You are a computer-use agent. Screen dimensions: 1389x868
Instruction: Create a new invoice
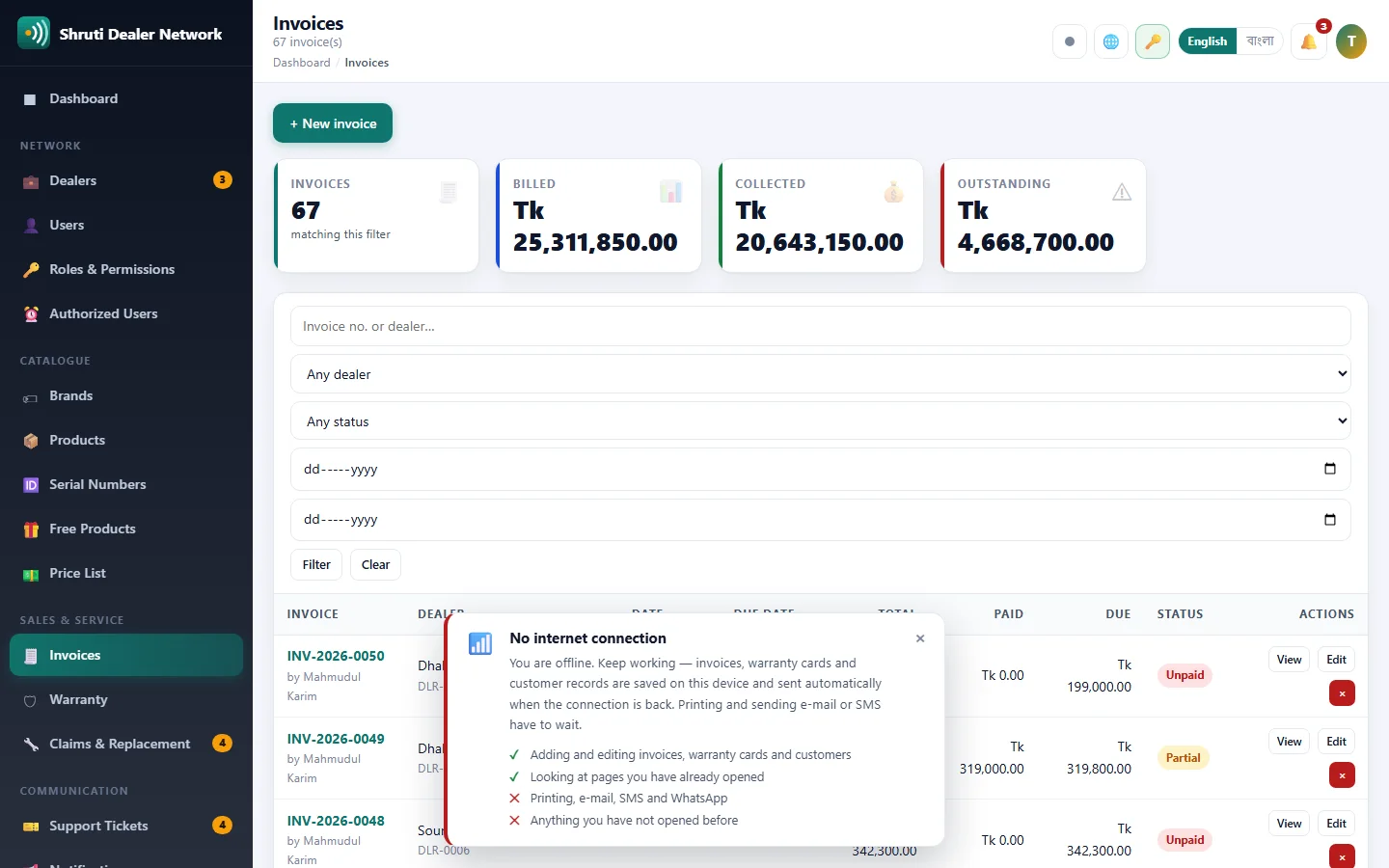click(333, 123)
